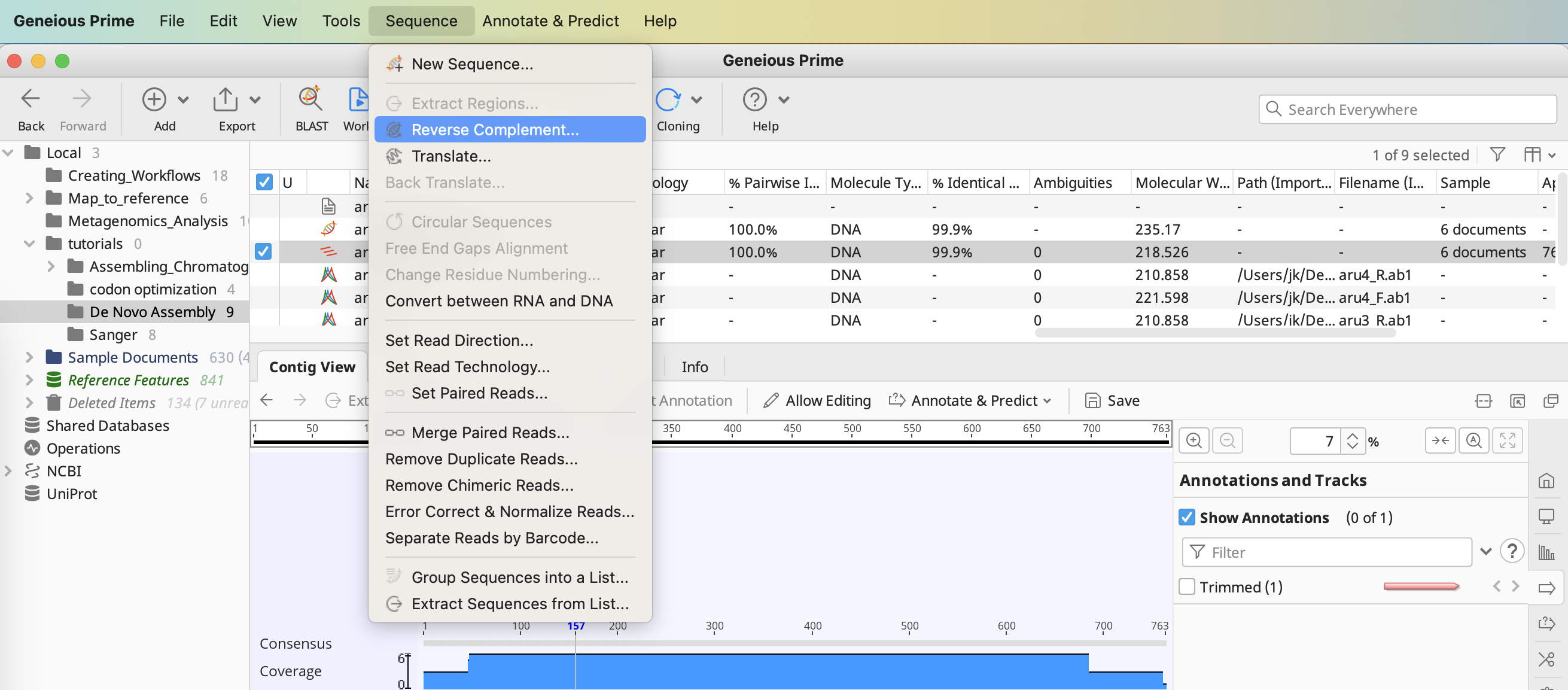Click the Back arrow toolbar icon
This screenshot has height=690, width=1568.
point(31,99)
